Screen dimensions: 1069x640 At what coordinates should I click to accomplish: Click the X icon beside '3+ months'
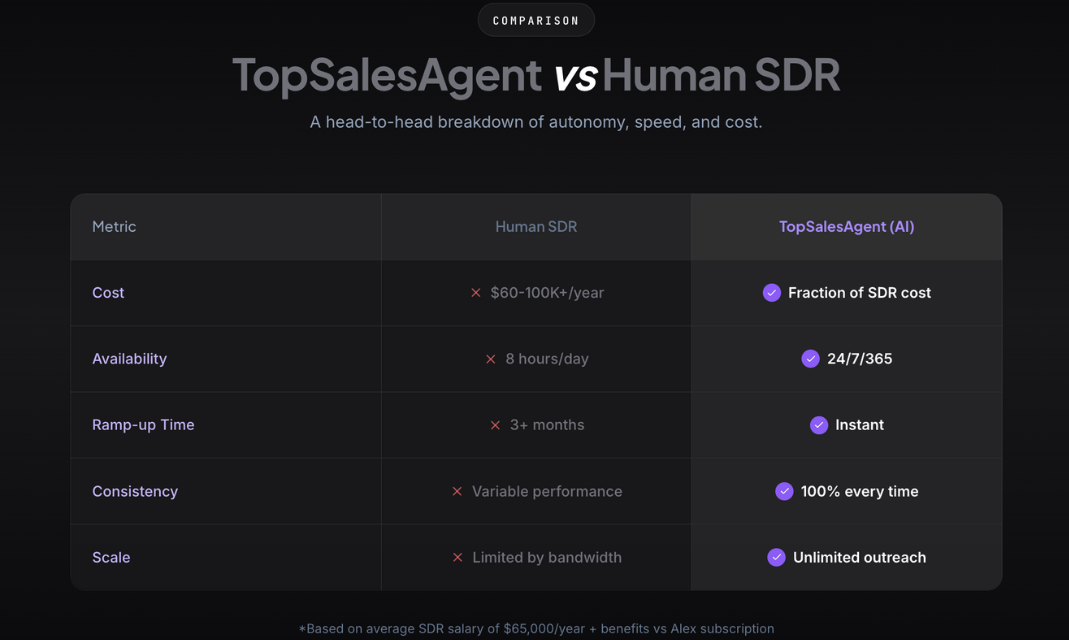point(495,424)
